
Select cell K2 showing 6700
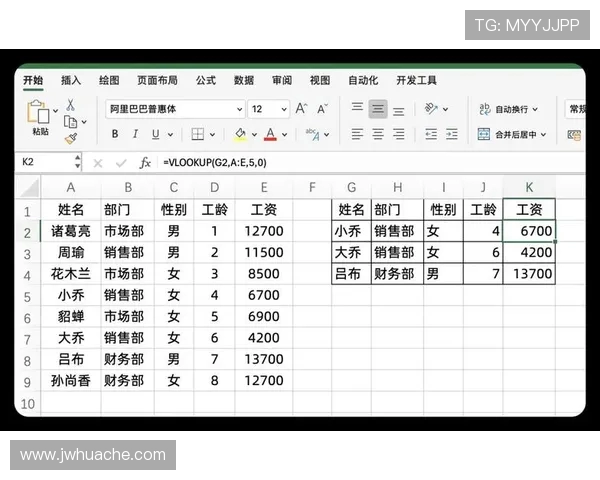pos(529,231)
